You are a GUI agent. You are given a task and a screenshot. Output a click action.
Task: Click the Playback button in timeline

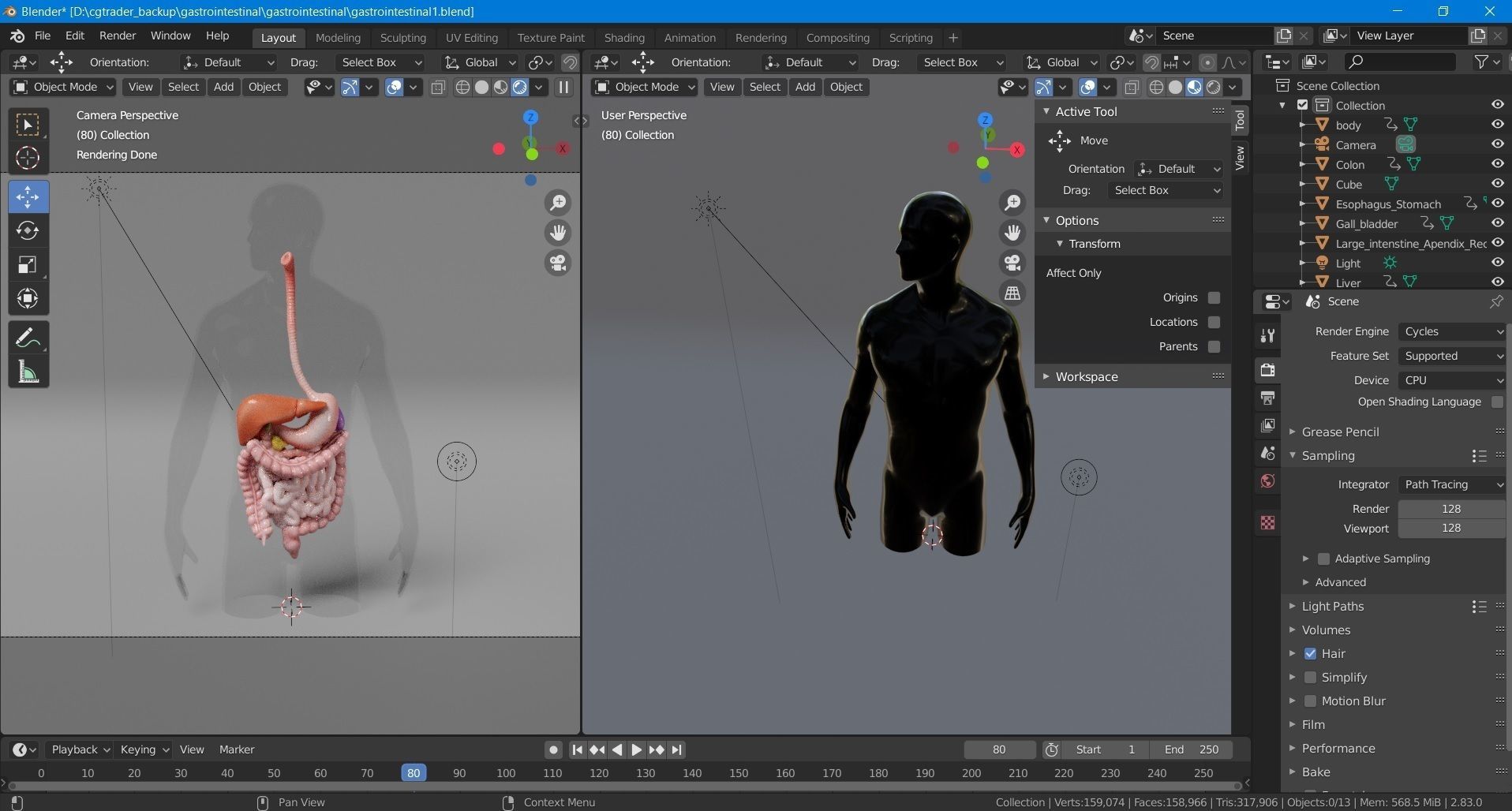pos(79,749)
